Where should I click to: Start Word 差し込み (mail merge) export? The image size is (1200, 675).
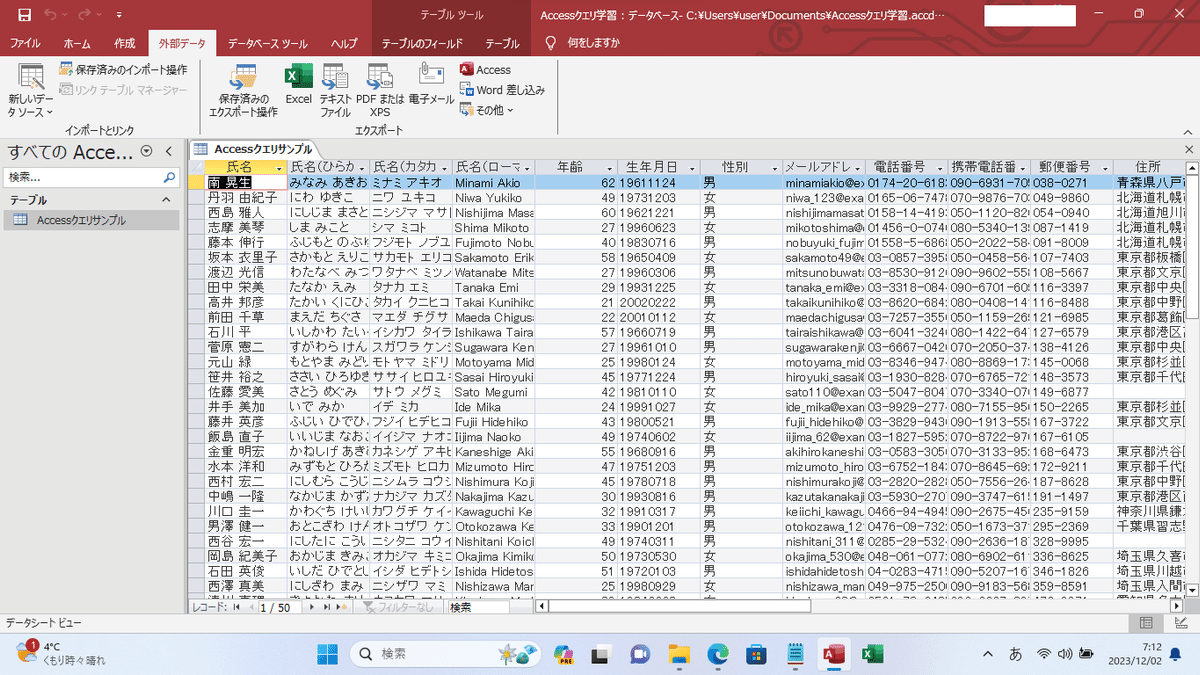(x=502, y=90)
